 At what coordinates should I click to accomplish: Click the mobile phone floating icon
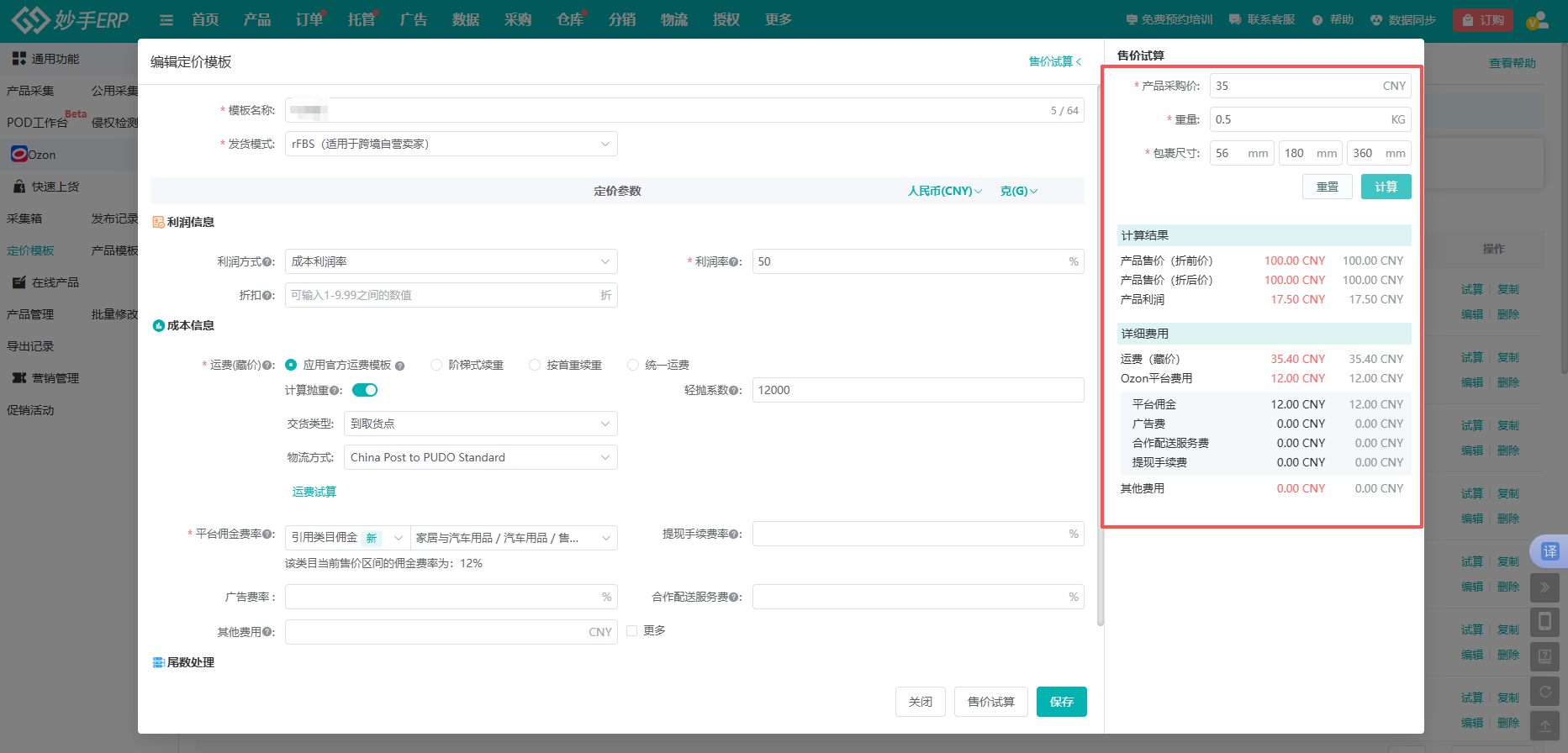[1544, 622]
